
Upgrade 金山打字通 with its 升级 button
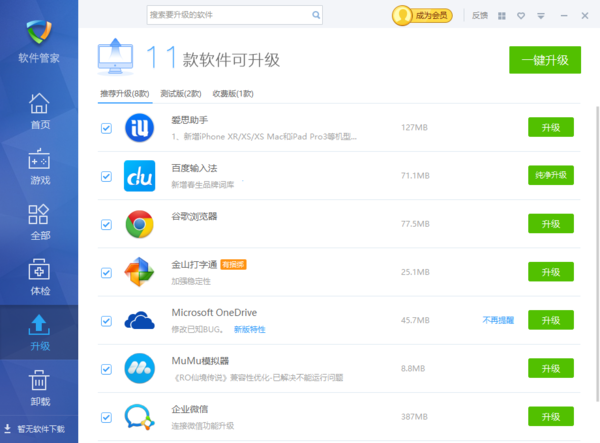[551, 272]
